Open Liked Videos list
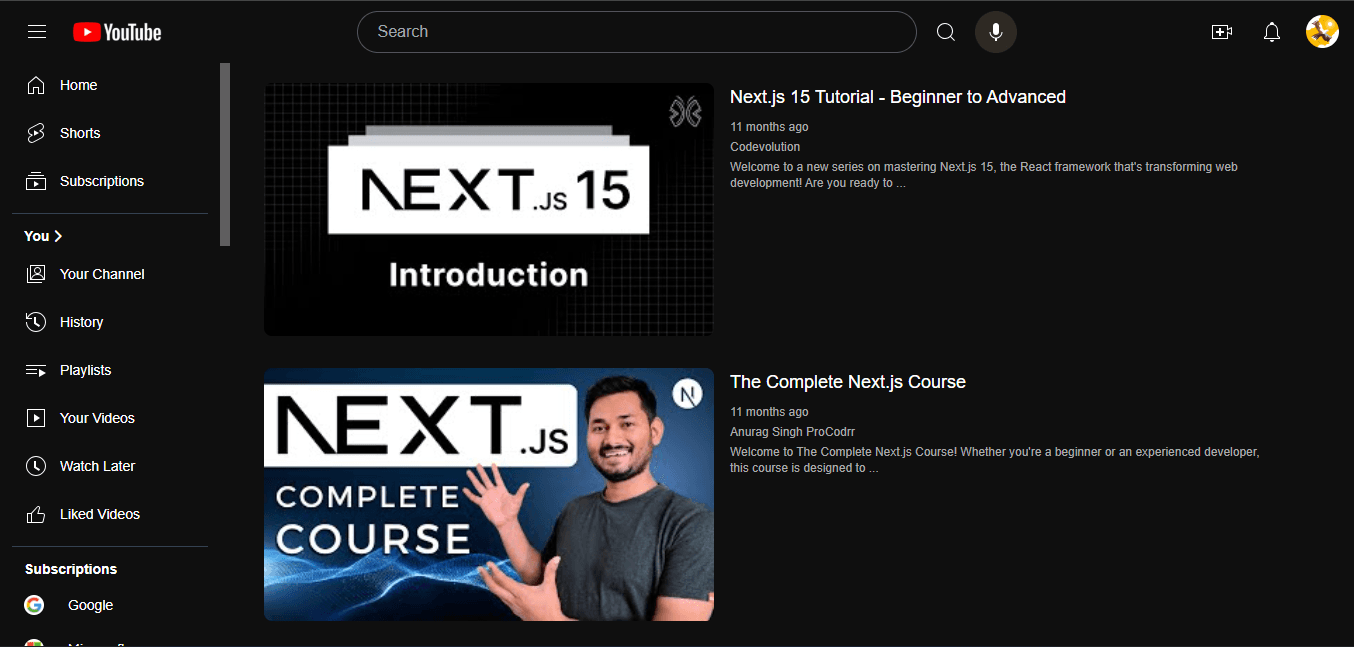 tap(99, 514)
